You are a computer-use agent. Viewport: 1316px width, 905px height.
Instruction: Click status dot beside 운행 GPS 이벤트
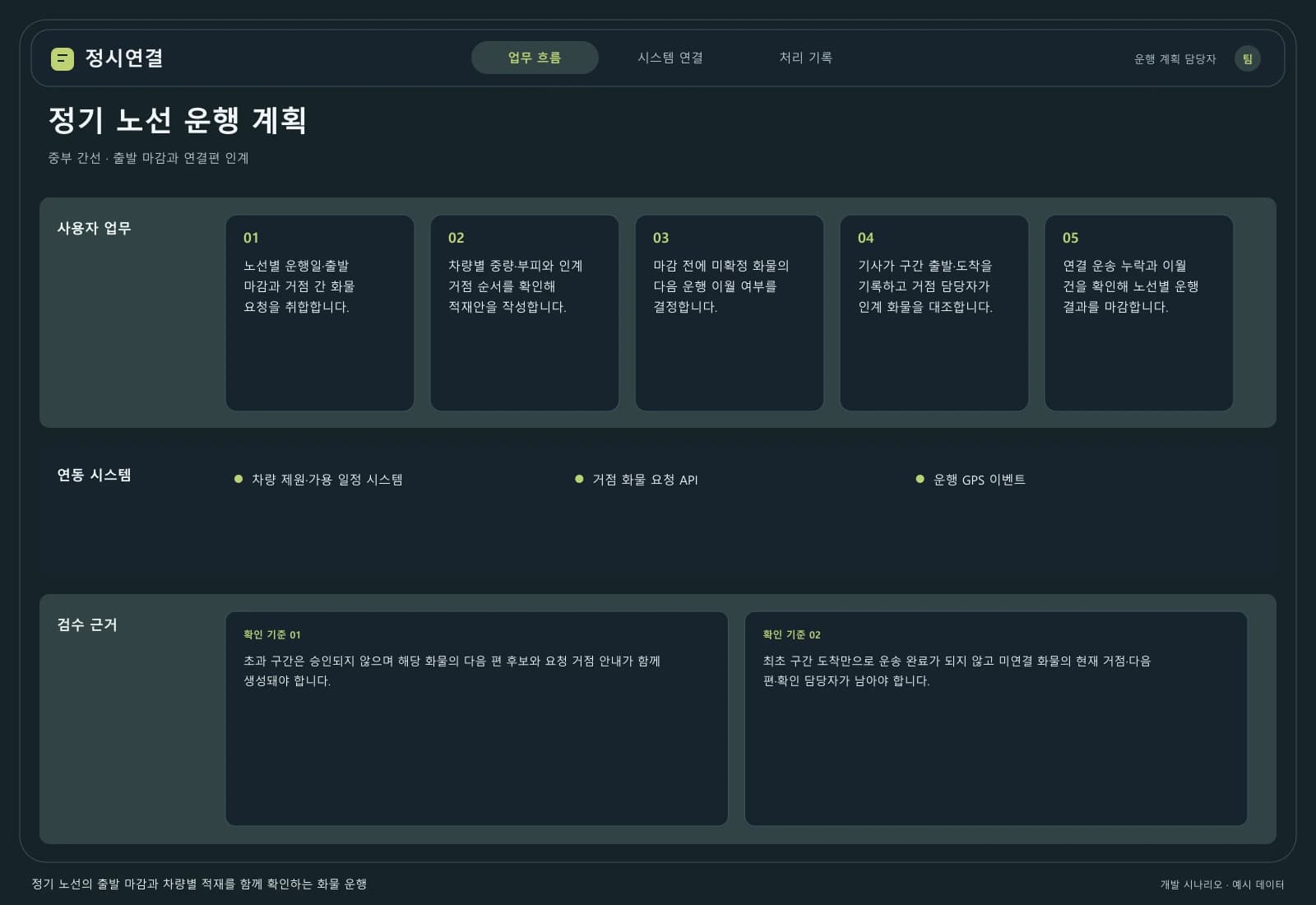pyautogui.click(x=920, y=479)
